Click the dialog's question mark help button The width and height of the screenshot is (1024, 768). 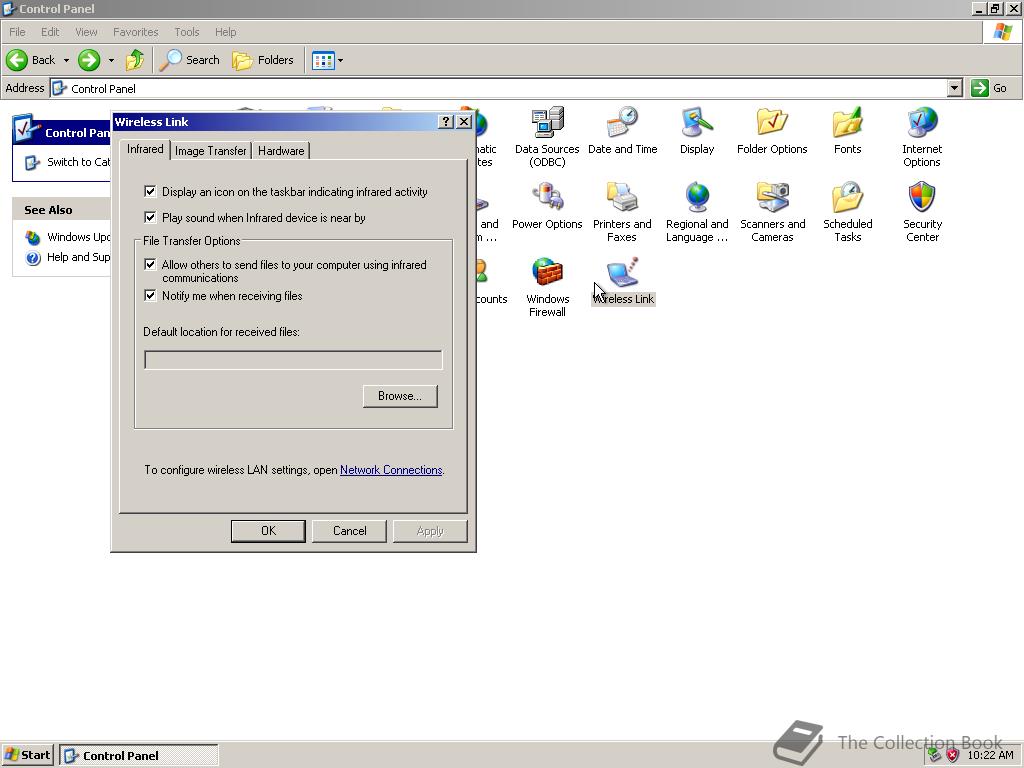pos(445,121)
